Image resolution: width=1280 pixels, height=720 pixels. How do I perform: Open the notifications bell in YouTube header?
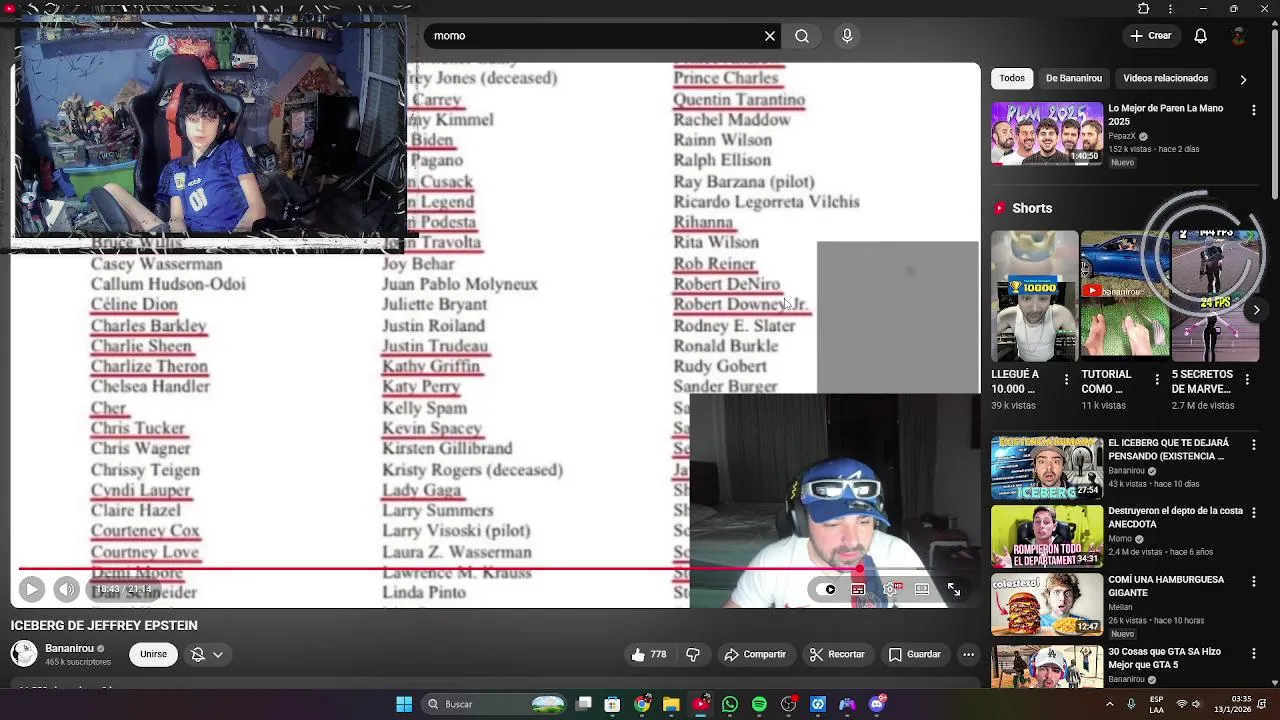pos(1200,36)
